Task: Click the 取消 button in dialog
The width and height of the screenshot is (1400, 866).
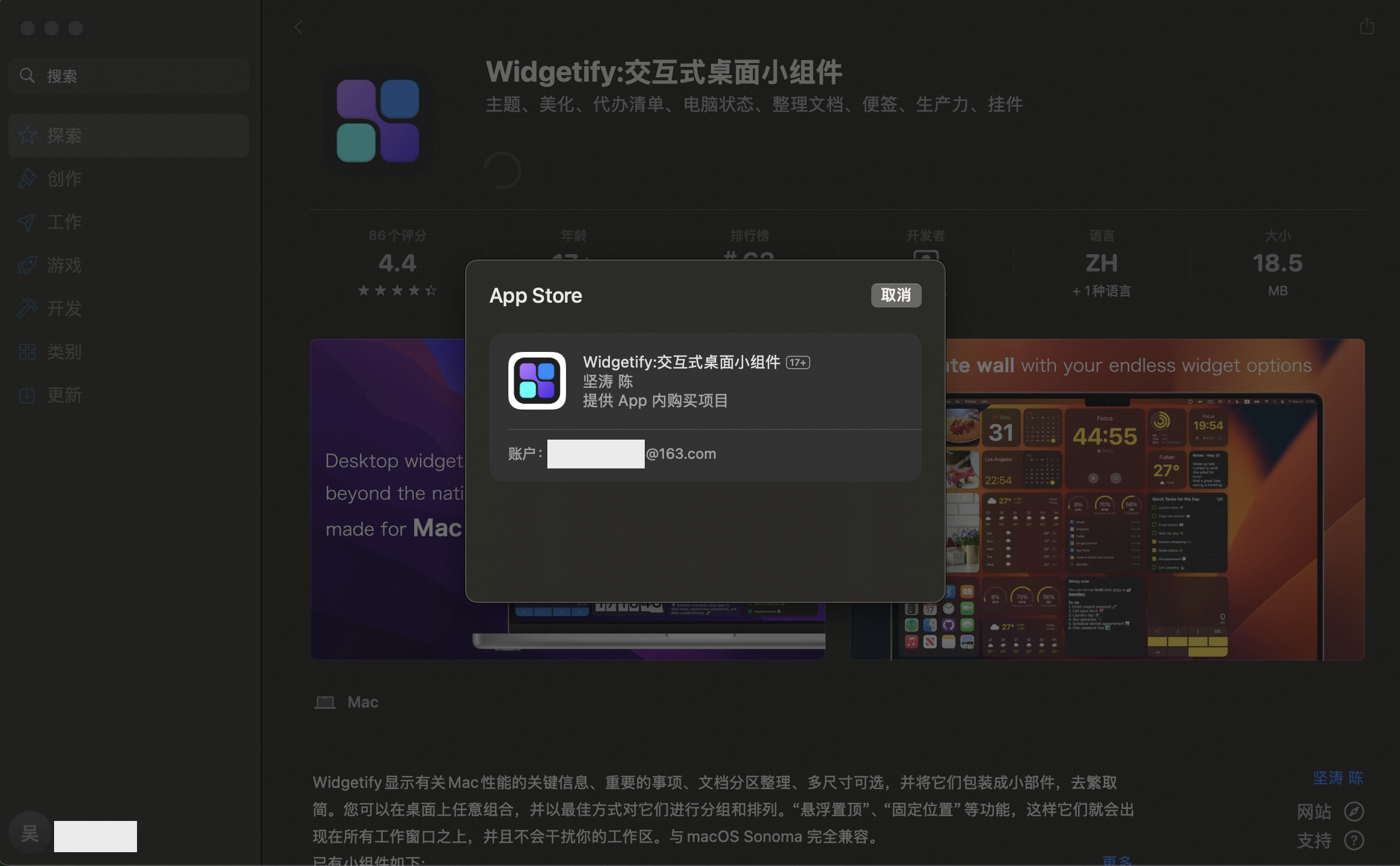Action: pos(895,295)
